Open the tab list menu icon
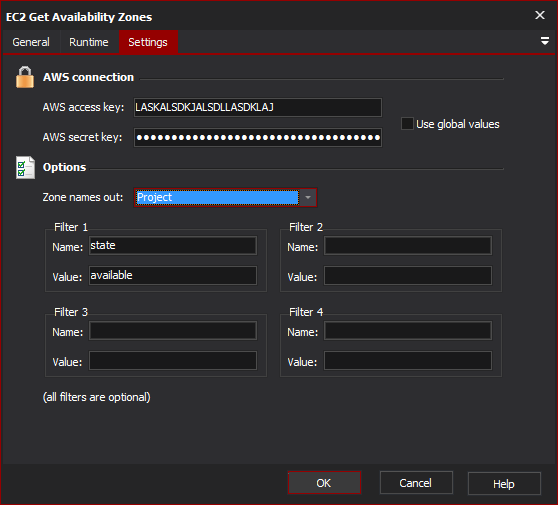This screenshot has height=505, width=558. (544, 41)
